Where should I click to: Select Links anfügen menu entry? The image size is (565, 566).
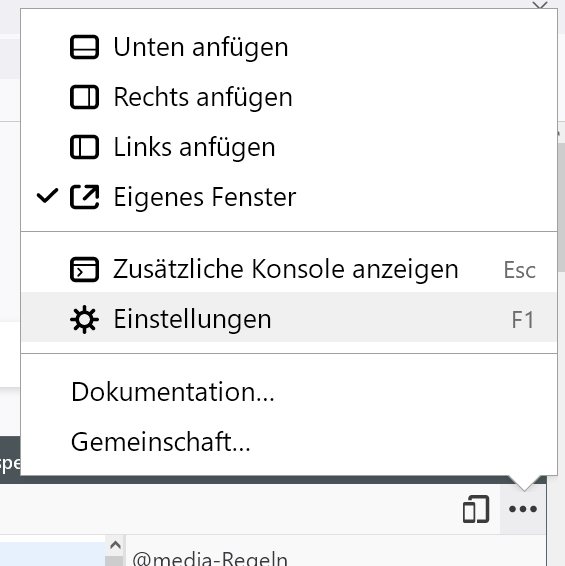click(x=289, y=147)
